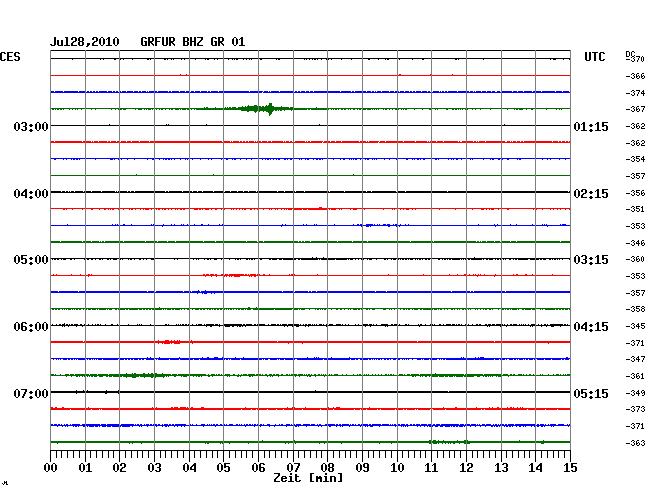Click minute axis tick label 04
Viewport: 650px width, 494px height.
(189, 468)
